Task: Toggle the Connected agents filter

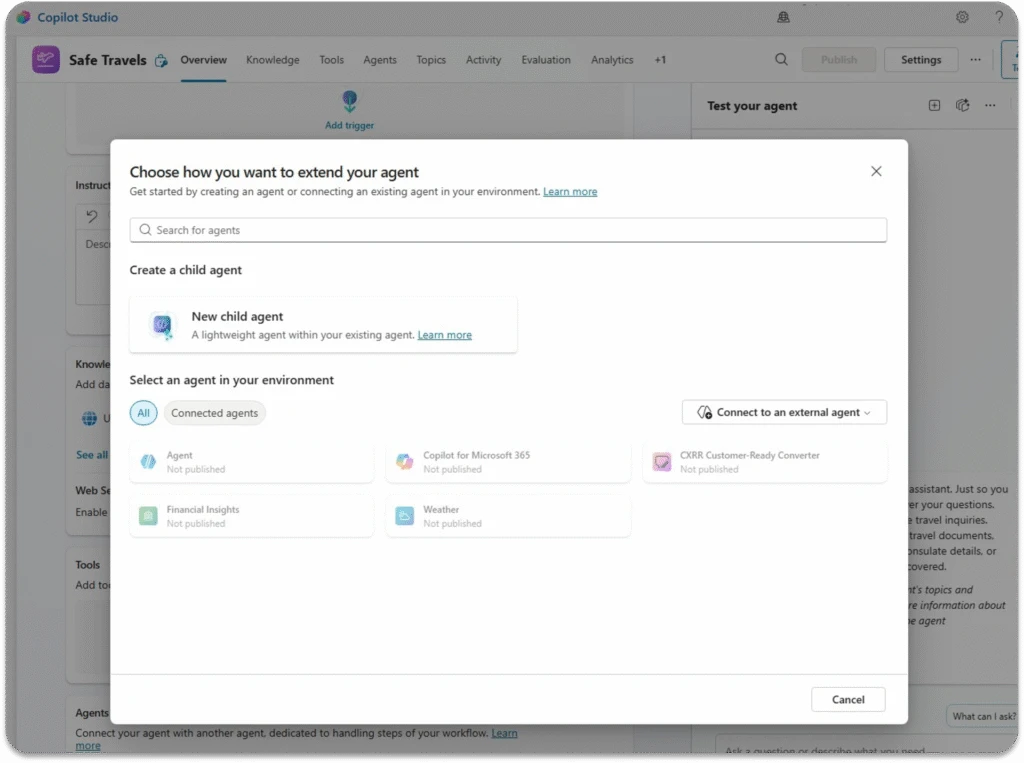Action: pos(214,412)
